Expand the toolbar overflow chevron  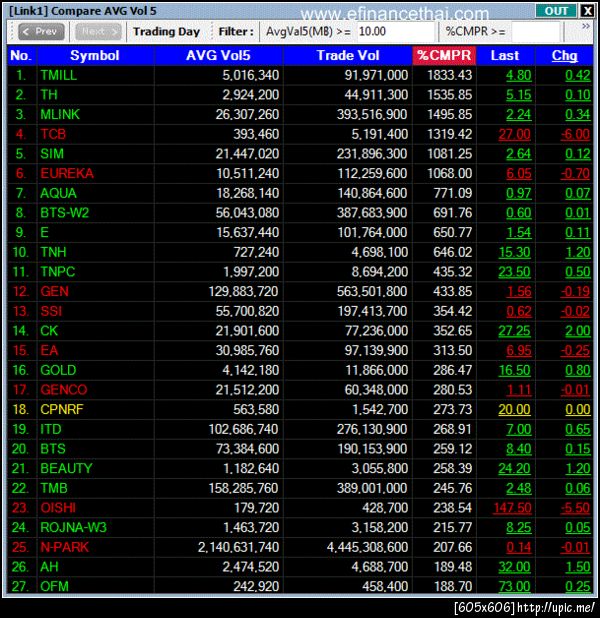586,26
